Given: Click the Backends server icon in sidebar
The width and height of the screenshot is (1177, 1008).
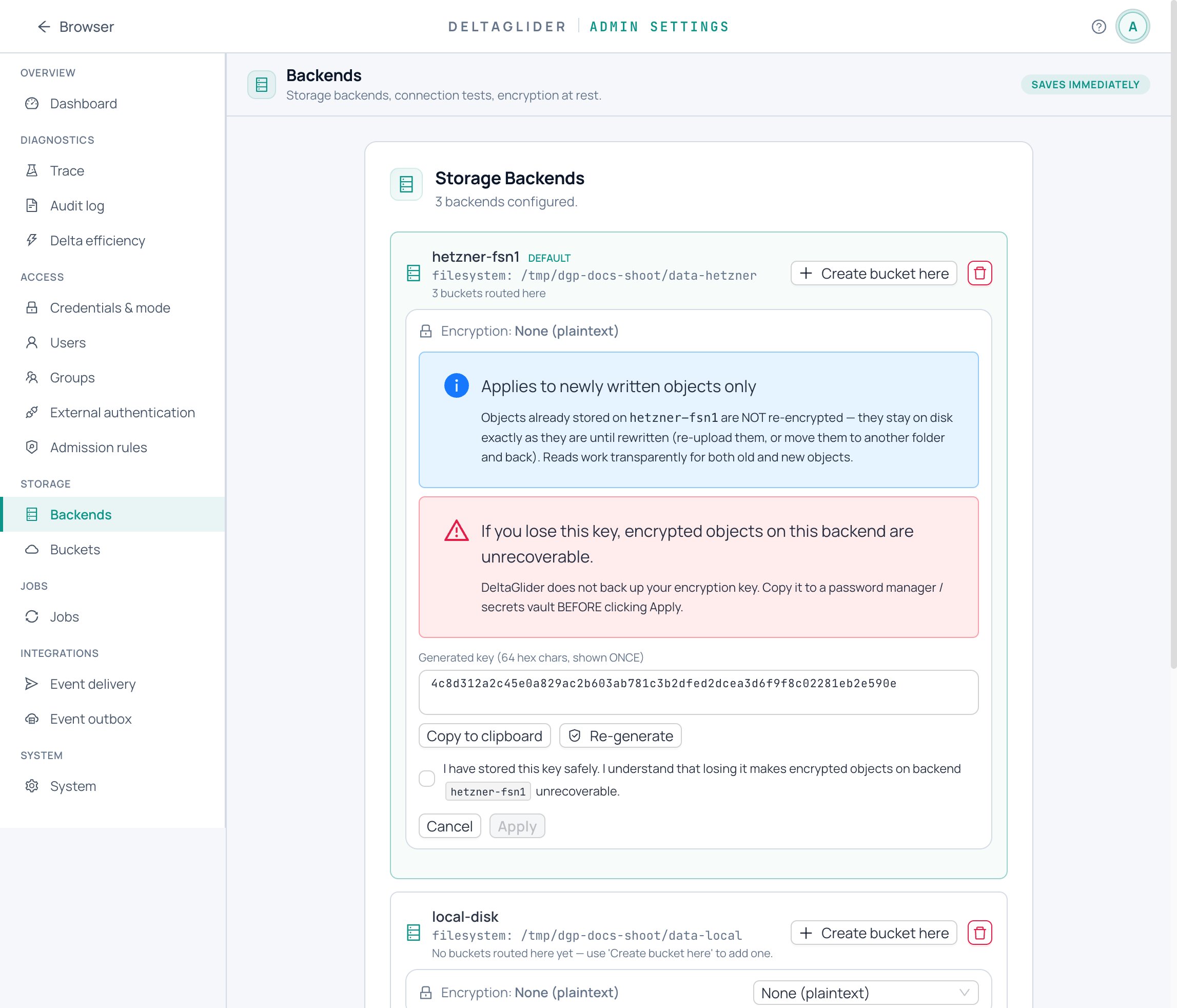Looking at the screenshot, I should tap(32, 514).
